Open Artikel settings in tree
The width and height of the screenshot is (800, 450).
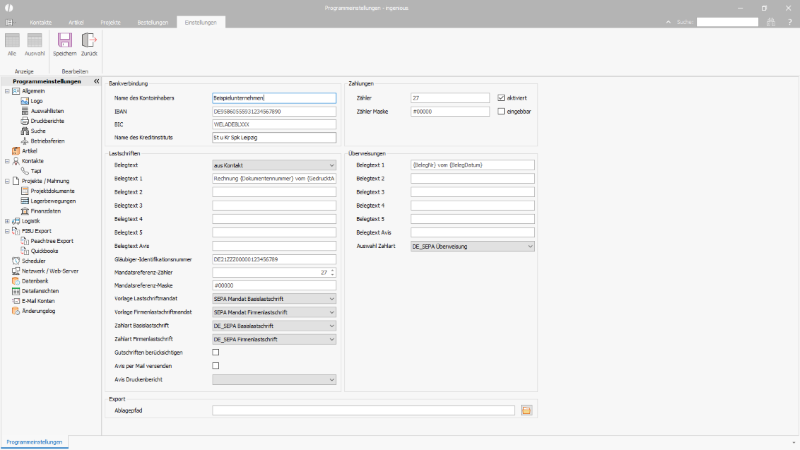[x=29, y=151]
